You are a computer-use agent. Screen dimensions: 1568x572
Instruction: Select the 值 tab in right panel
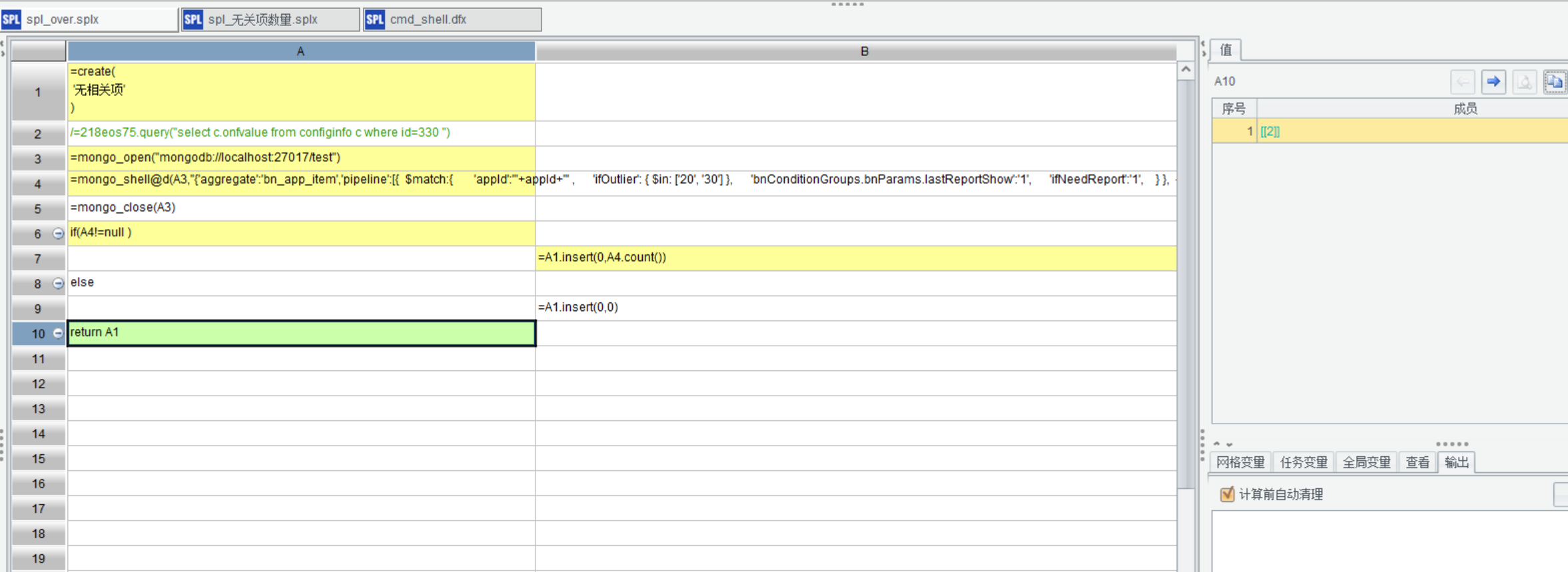click(x=1226, y=50)
